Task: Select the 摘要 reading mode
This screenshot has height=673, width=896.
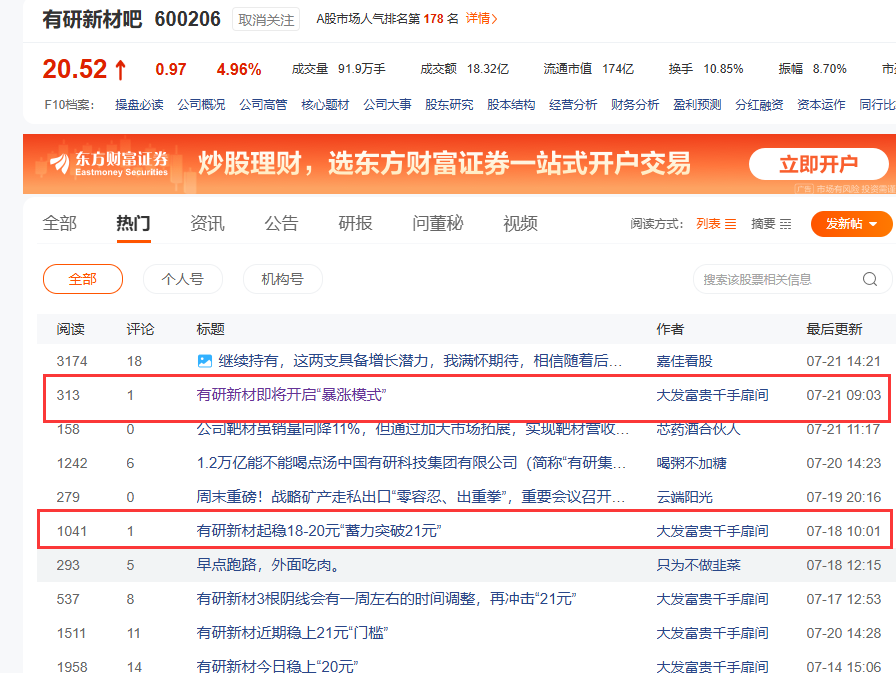Action: tap(771, 223)
